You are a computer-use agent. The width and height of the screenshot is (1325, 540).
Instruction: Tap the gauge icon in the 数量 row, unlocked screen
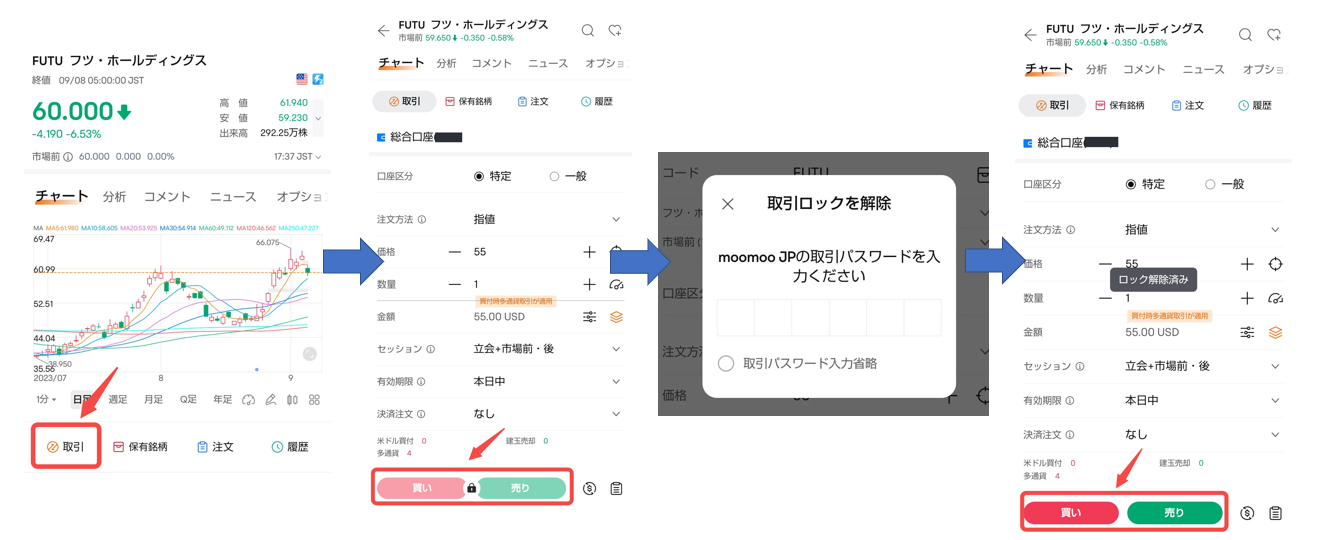(x=1275, y=298)
